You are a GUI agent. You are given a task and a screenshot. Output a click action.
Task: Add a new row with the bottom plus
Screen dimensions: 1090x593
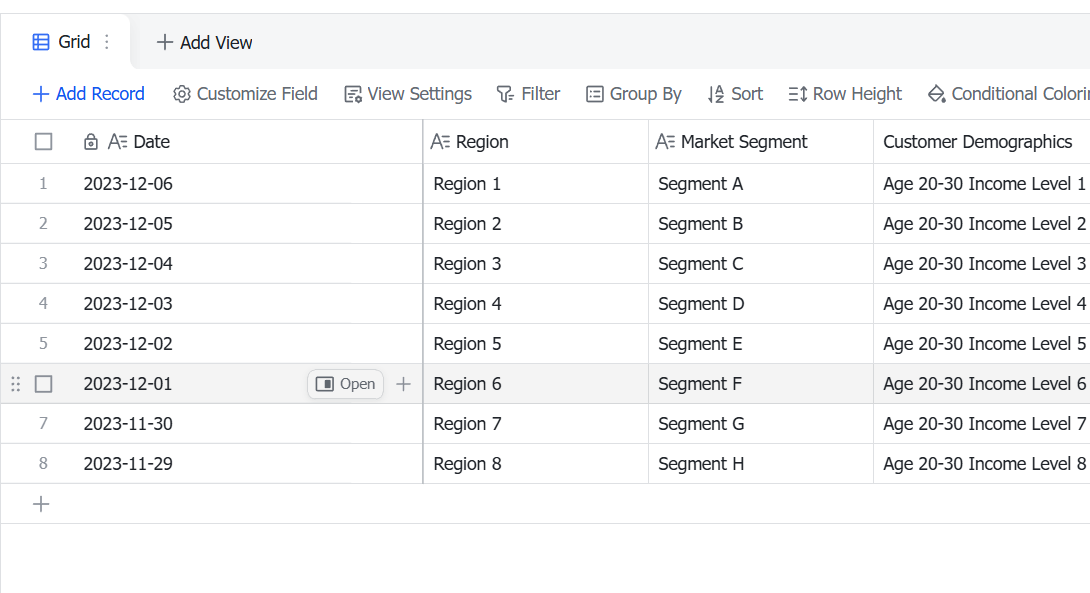click(x=41, y=504)
